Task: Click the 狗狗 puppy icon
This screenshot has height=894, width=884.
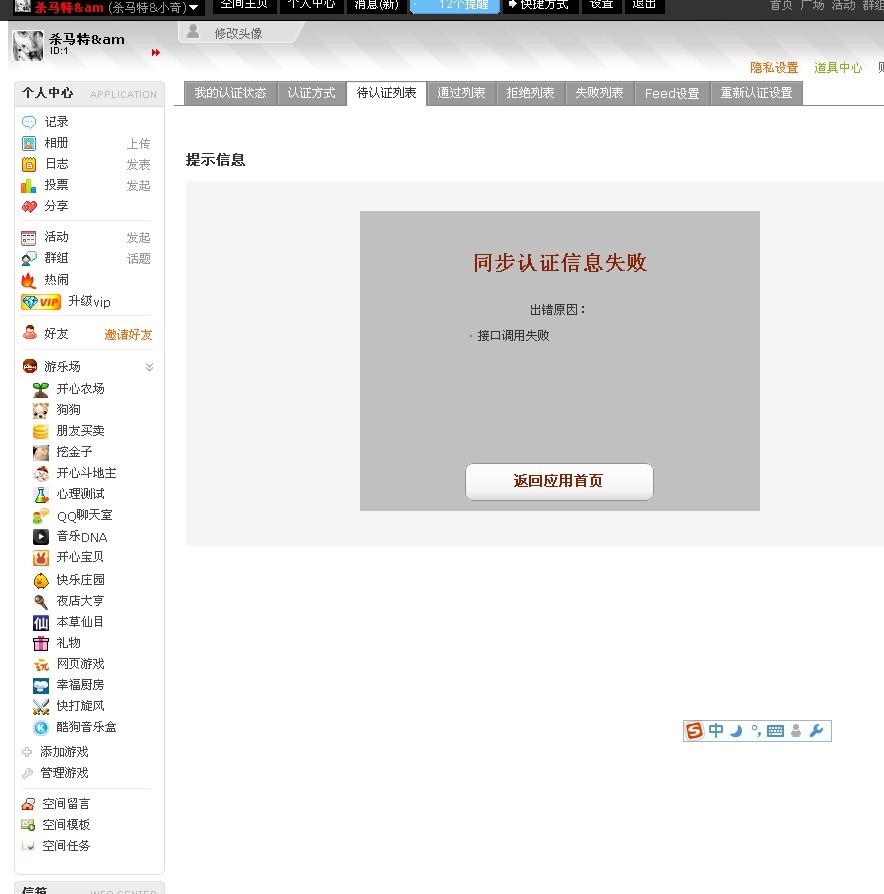Action: coord(40,411)
